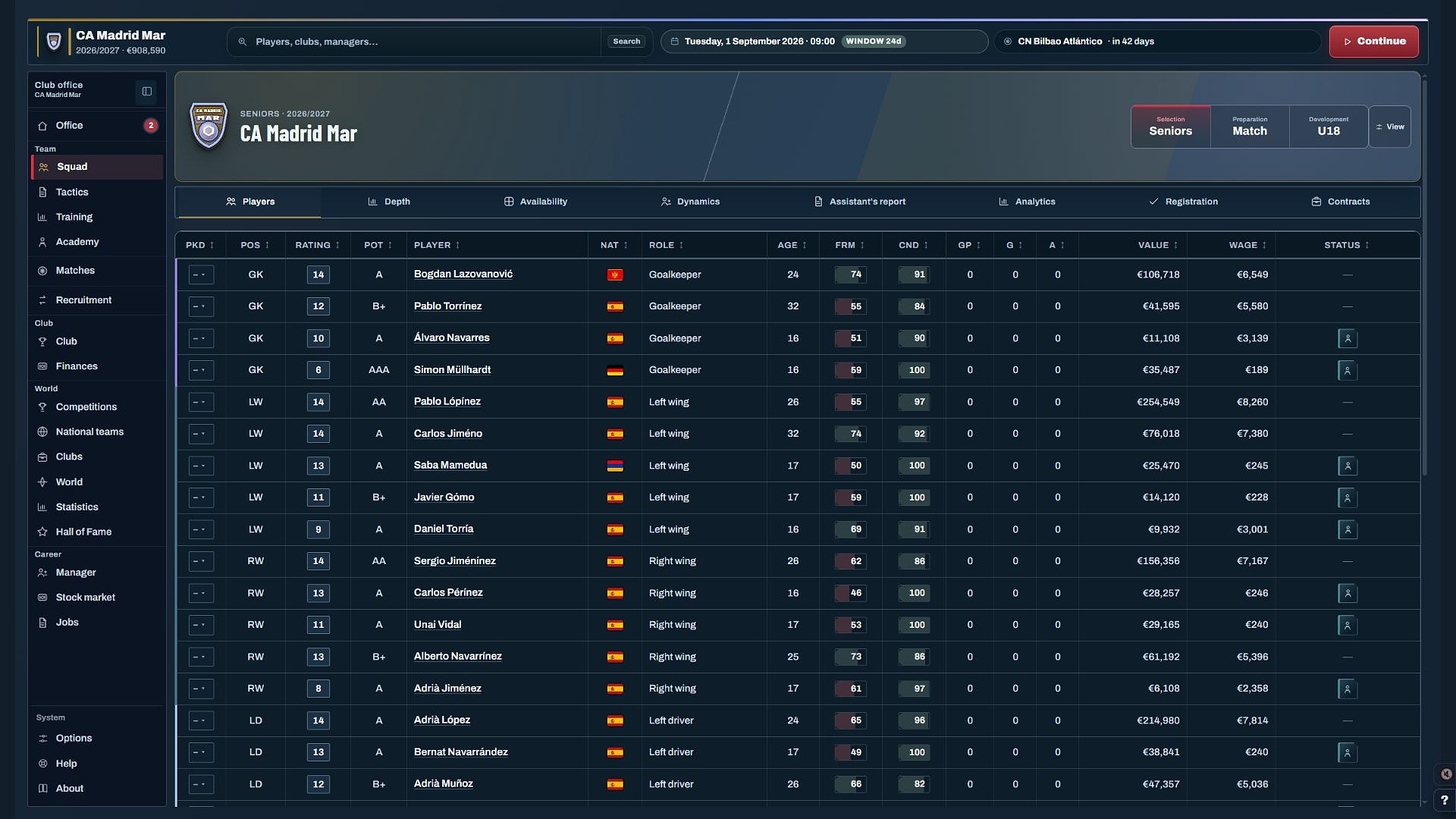Click the date bar showing Tuesday, 1 September 2026

824,42
